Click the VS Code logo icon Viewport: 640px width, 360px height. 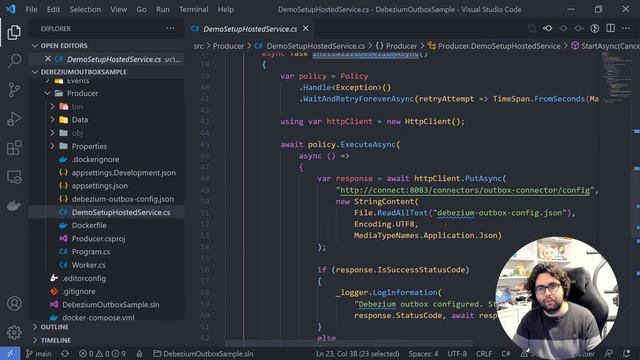[11, 9]
